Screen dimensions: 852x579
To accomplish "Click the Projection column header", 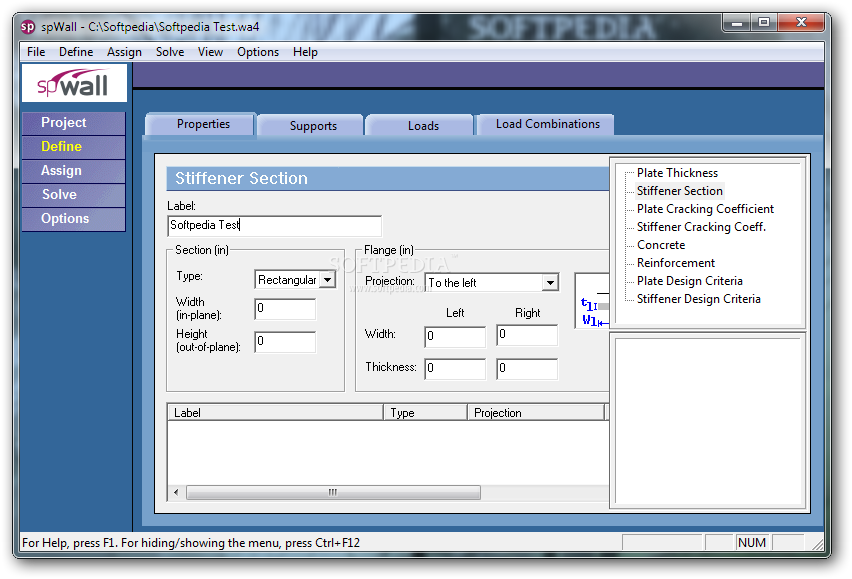I will tap(536, 413).
